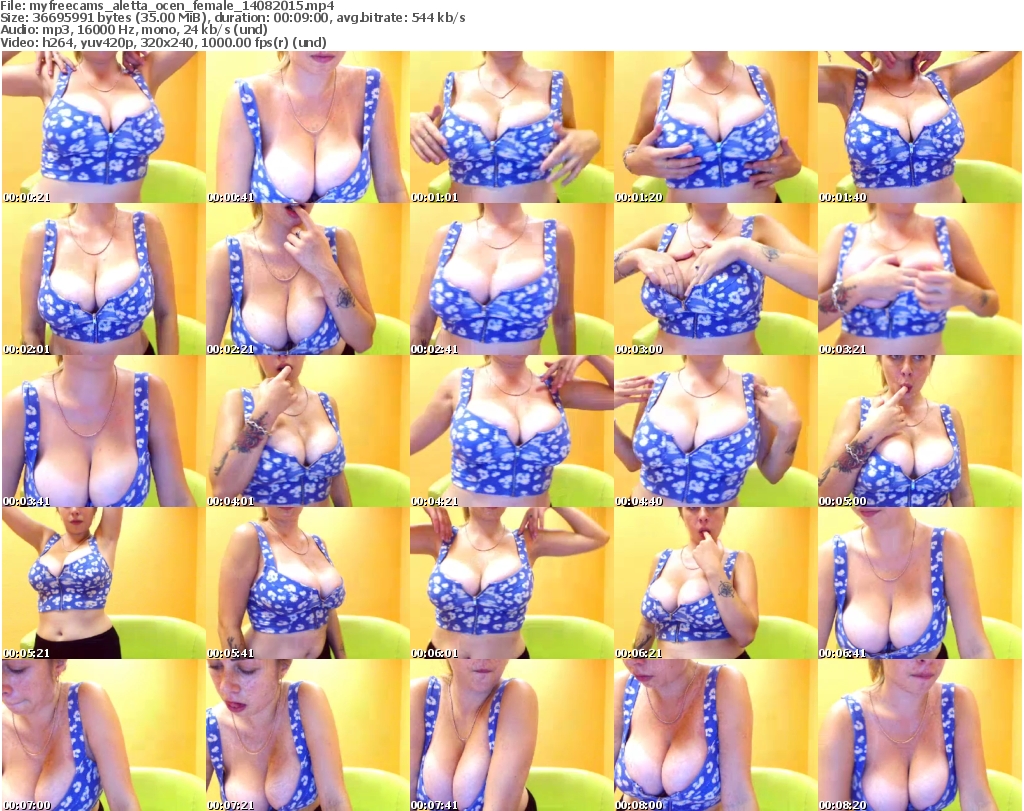The image size is (1024, 811).
Task: Choose the thumbnail marked 00:07:41
Action: click(511, 735)
